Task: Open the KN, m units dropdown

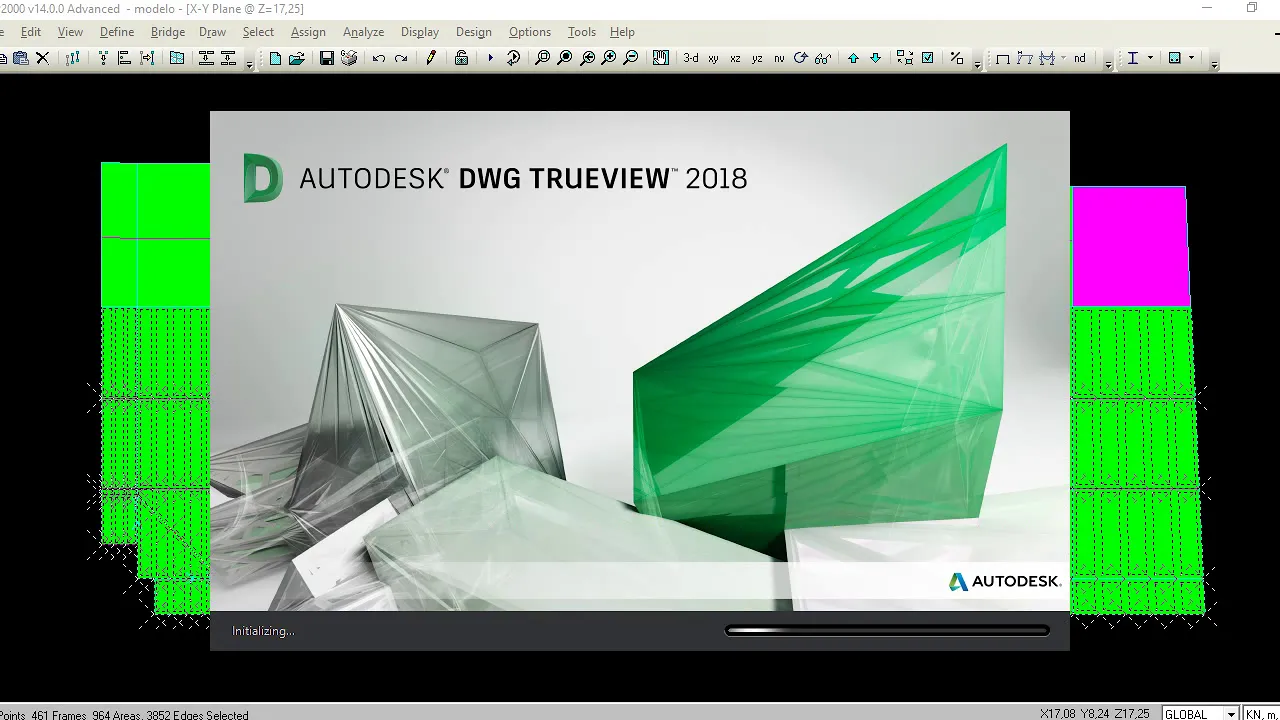Action: click(x=1261, y=714)
